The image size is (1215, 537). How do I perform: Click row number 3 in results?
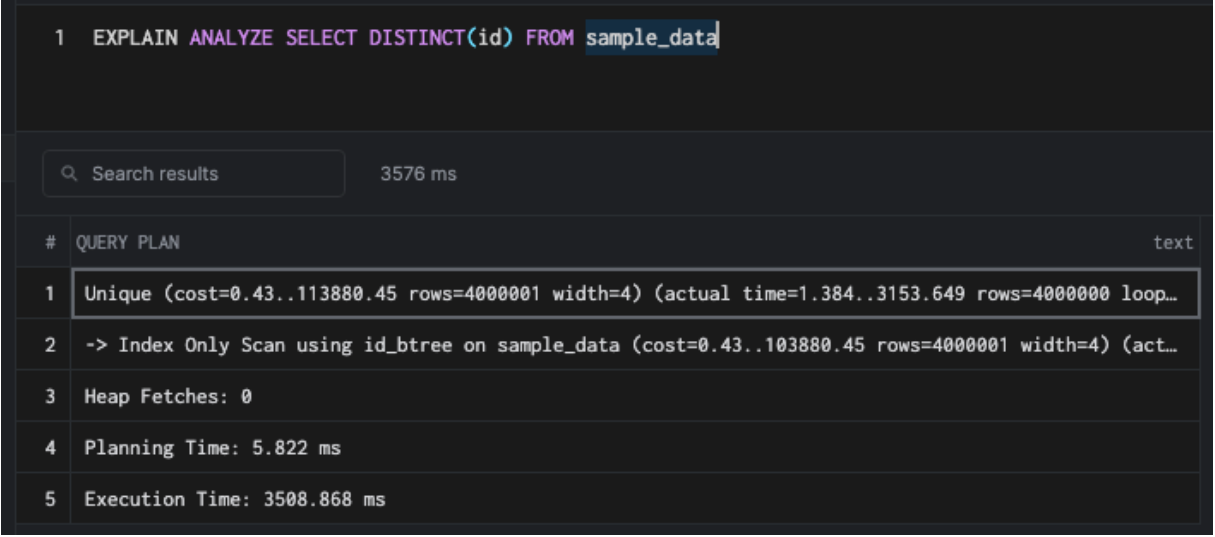pos(50,396)
